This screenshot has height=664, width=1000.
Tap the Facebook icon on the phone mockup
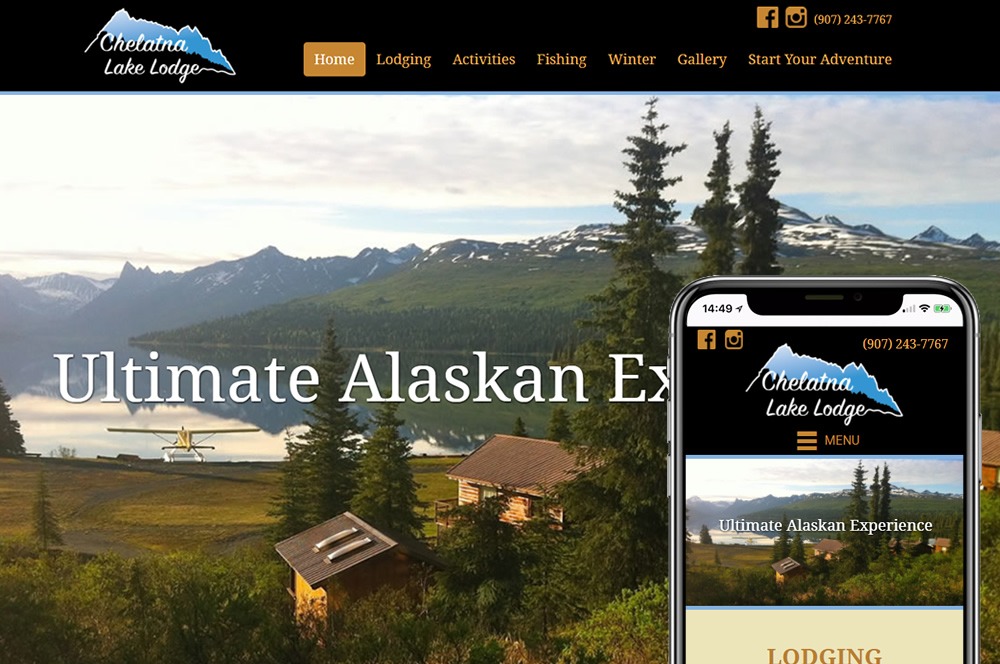coord(706,339)
